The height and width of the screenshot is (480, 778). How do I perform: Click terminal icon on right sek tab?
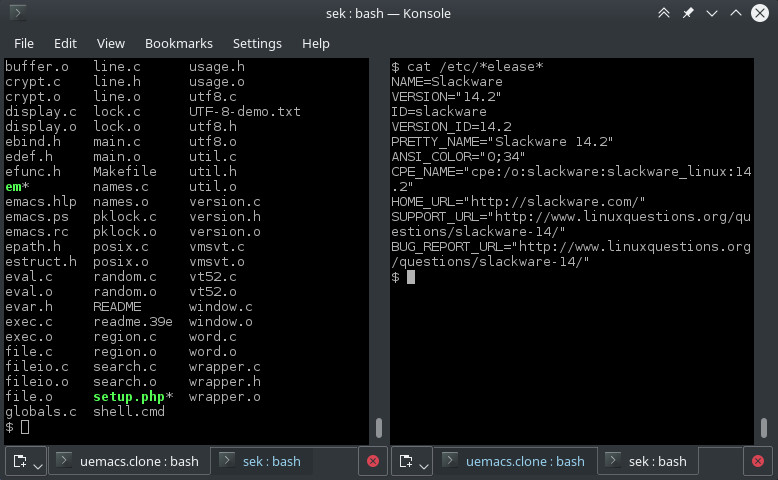[613, 461]
